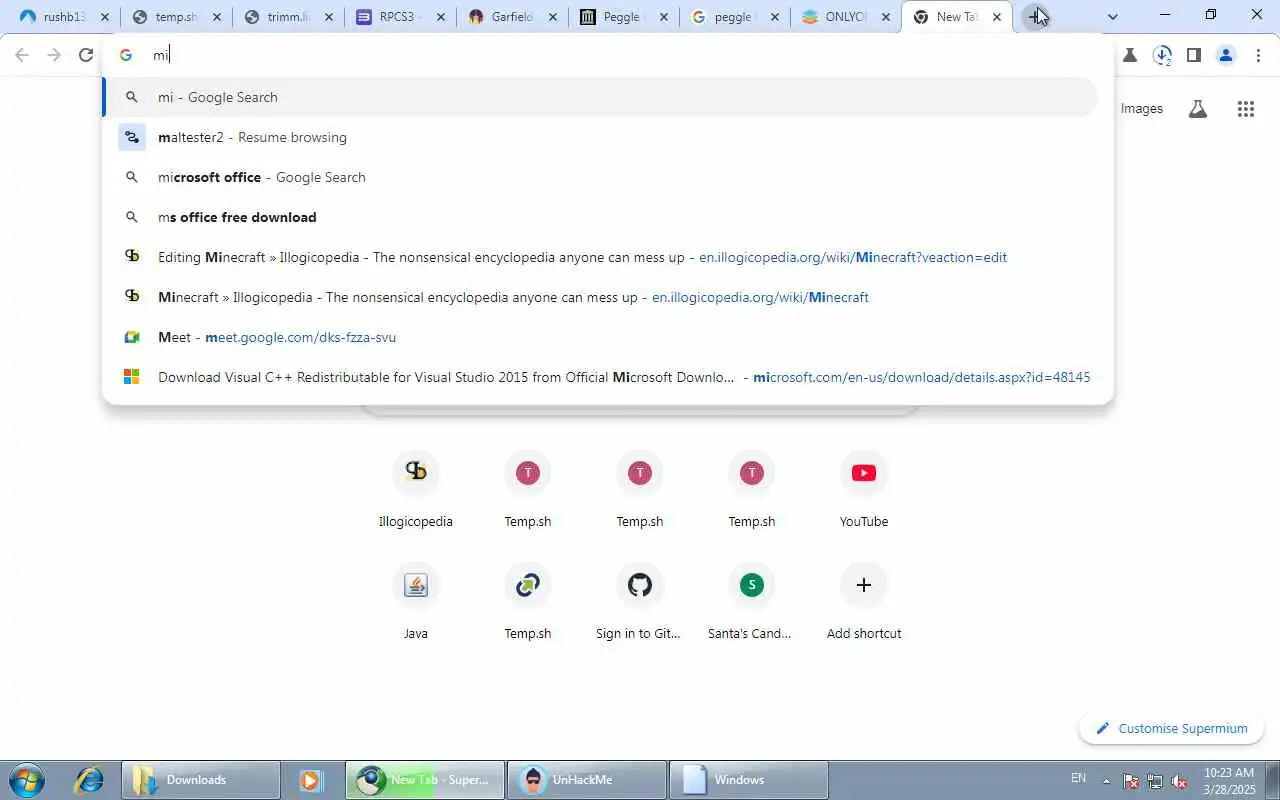Open the Chrome Labs flask icon in toolbar

pyautogui.click(x=1130, y=55)
